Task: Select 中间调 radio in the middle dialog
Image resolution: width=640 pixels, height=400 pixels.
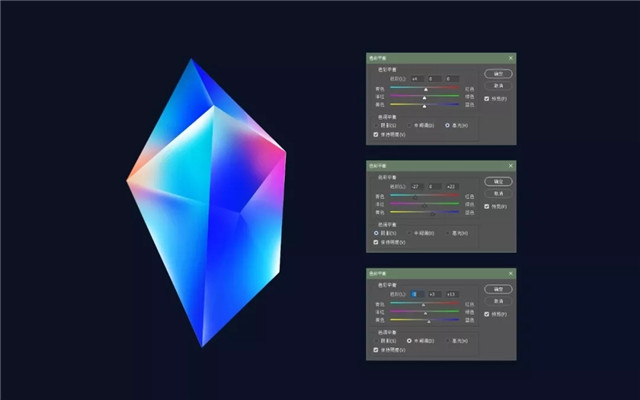Action: (x=411, y=233)
